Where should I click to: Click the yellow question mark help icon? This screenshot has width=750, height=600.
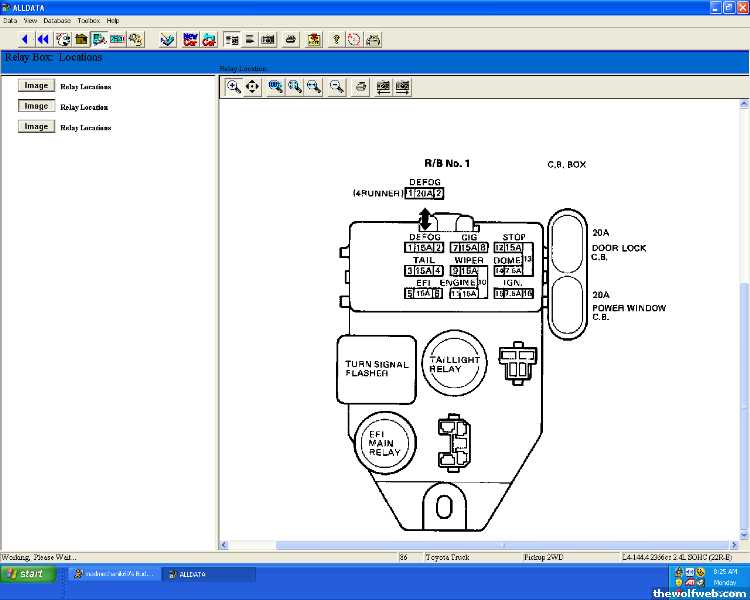click(336, 39)
